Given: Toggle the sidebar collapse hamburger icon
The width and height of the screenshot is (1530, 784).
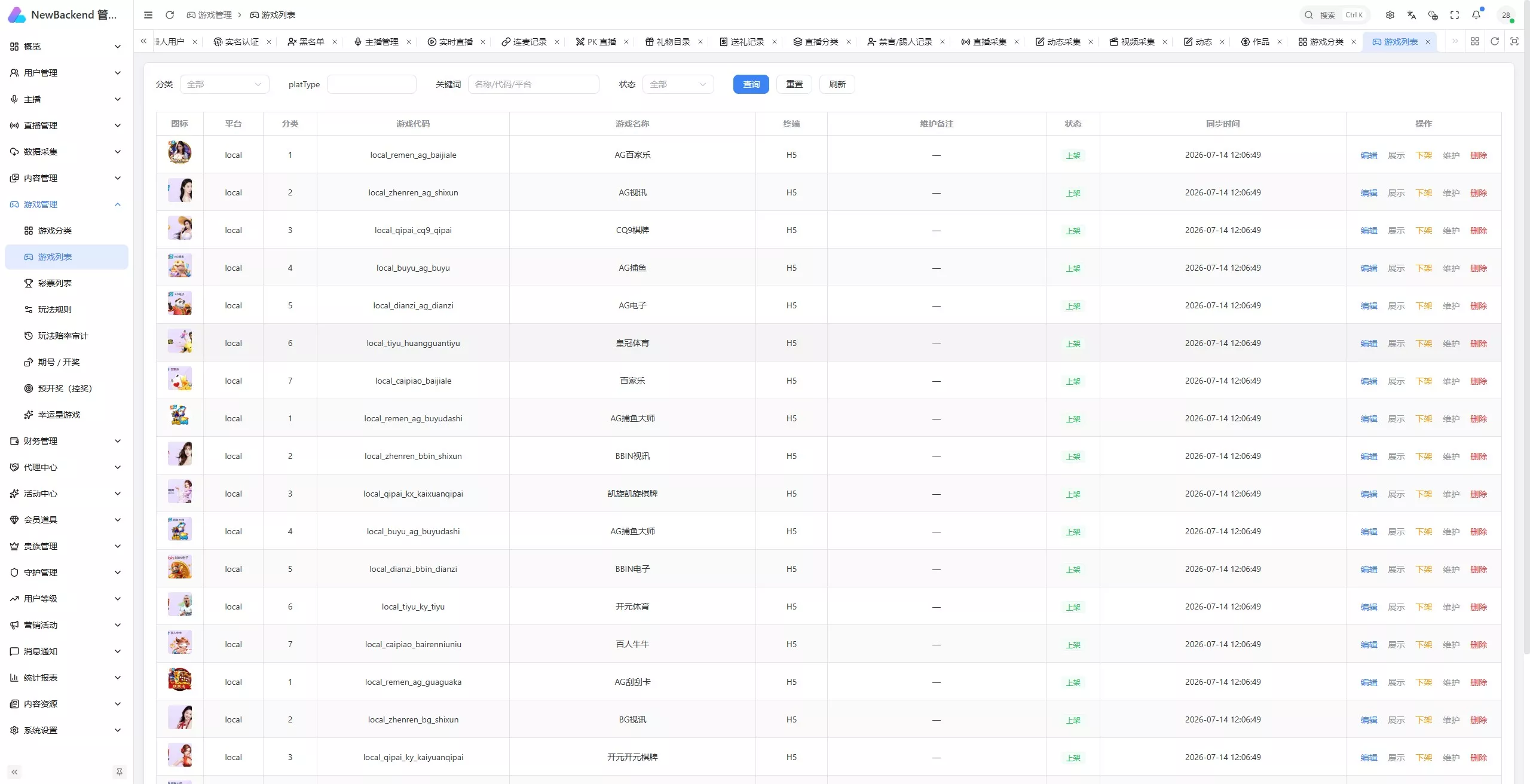Looking at the screenshot, I should tap(148, 15).
